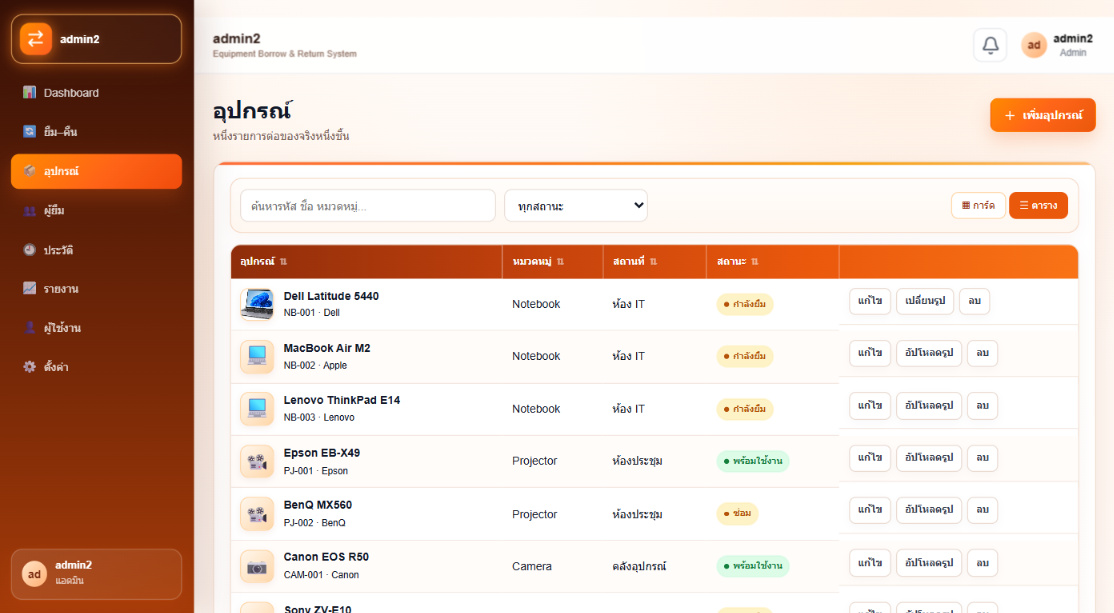The width and height of the screenshot is (1114, 613).
Task: Sort by the หมวดหมู่ column sort icon
Action: tap(561, 261)
